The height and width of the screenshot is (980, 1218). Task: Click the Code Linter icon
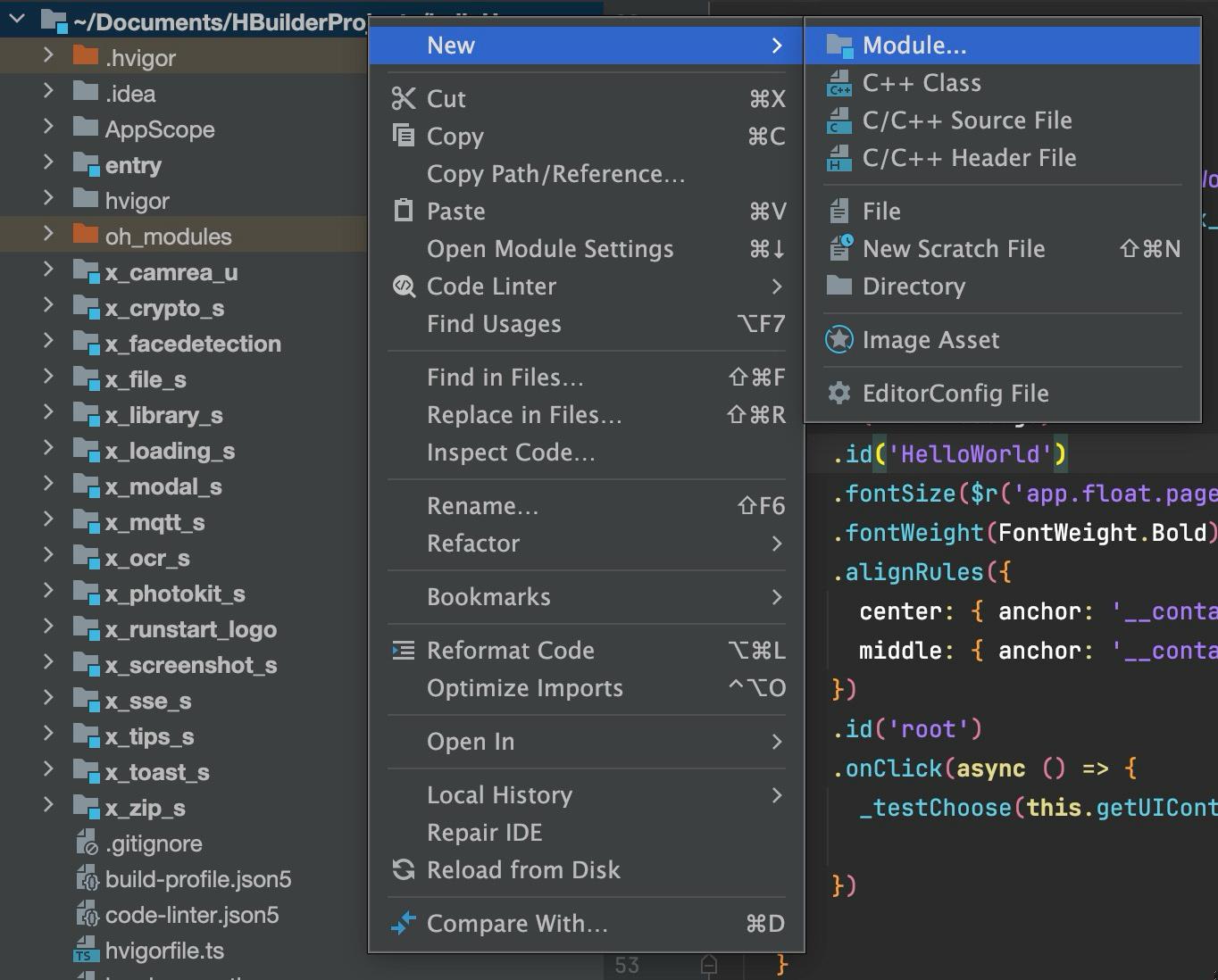[x=404, y=287]
